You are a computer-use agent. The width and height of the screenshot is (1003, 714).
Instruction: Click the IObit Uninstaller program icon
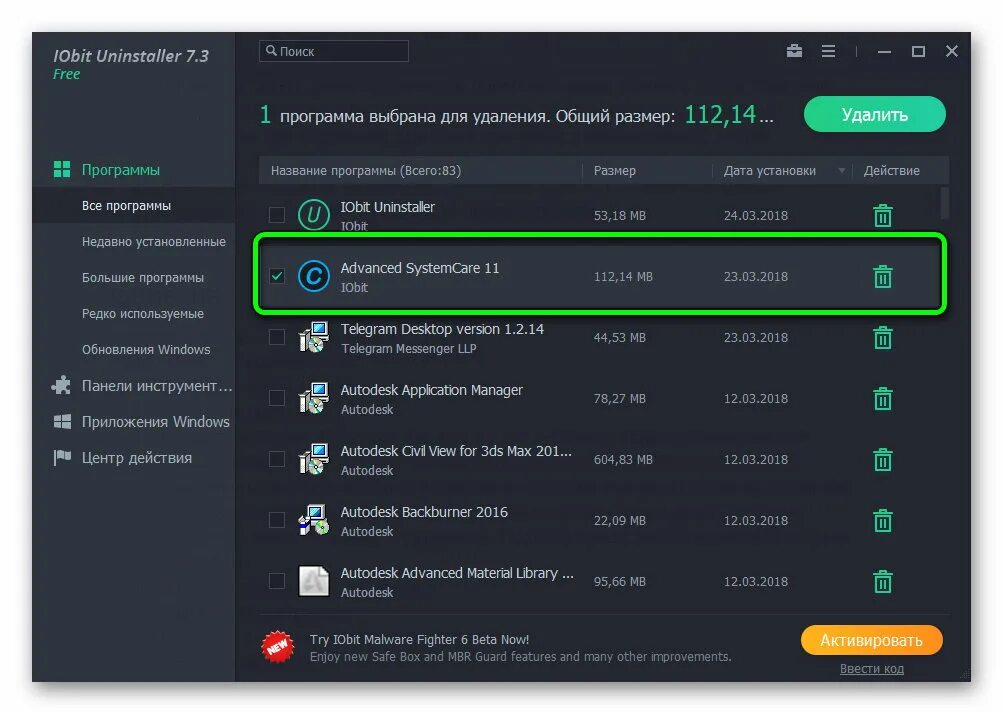313,215
